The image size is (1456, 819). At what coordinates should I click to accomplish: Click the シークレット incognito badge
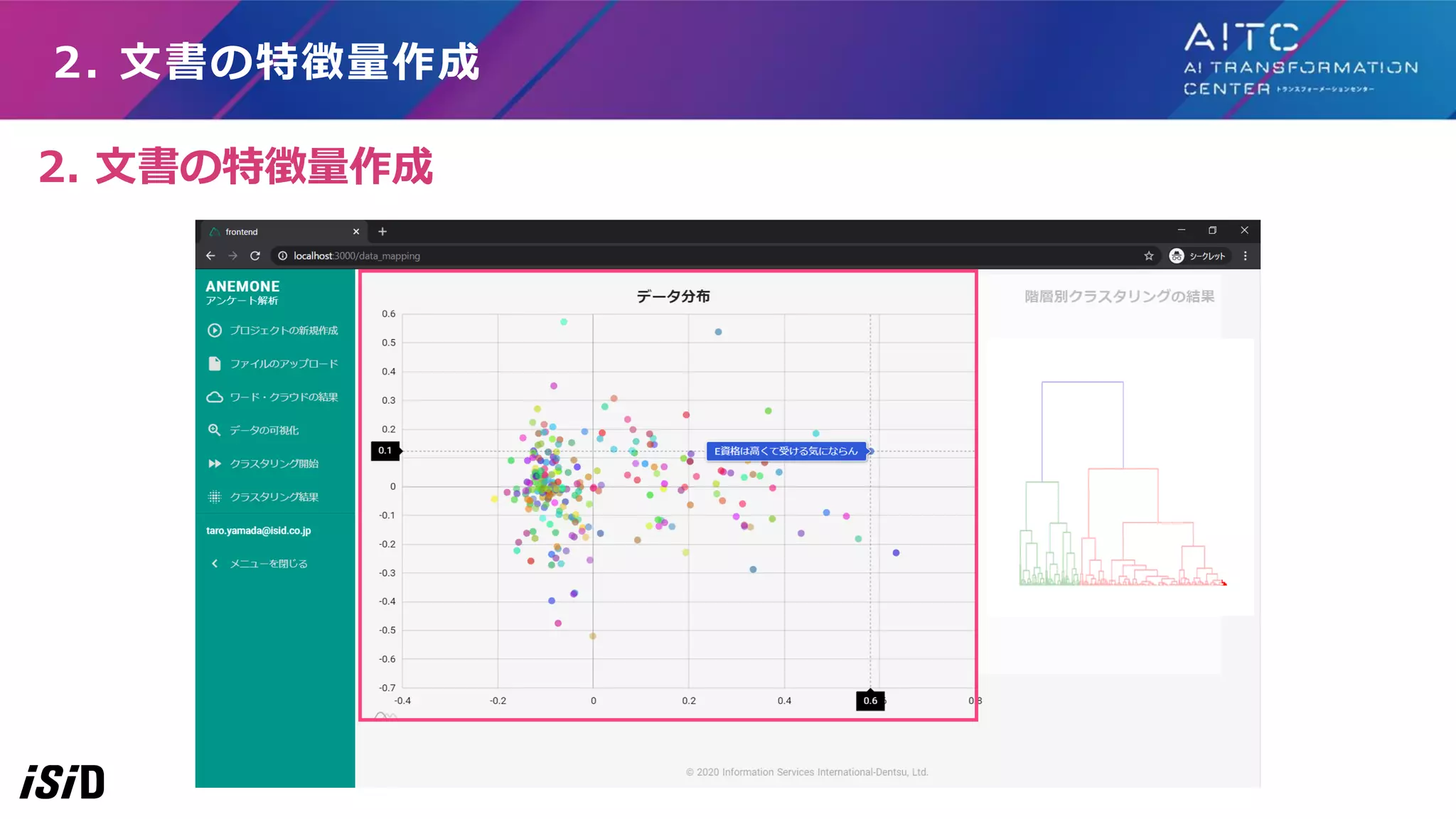point(1199,256)
